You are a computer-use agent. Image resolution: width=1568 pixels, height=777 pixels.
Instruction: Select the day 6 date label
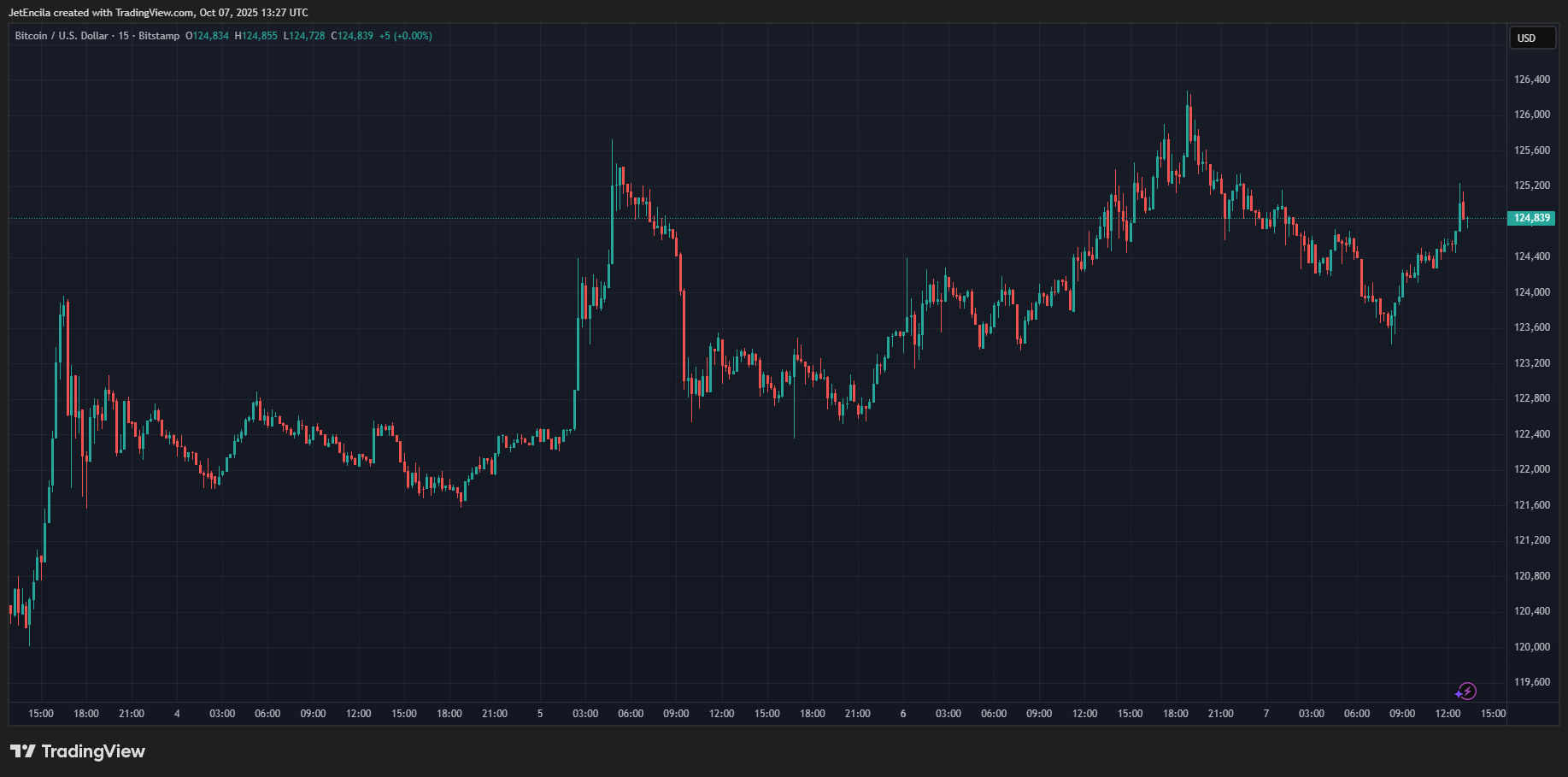point(903,714)
